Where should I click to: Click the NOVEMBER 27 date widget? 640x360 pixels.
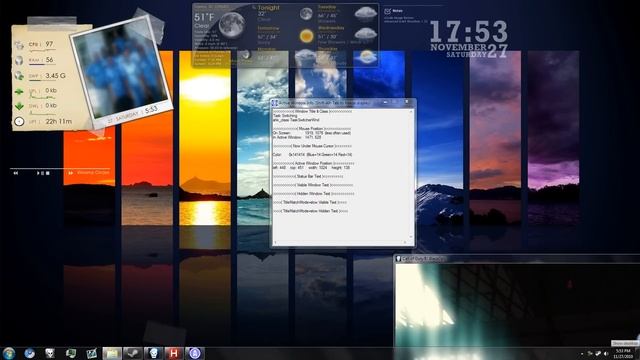[469, 50]
